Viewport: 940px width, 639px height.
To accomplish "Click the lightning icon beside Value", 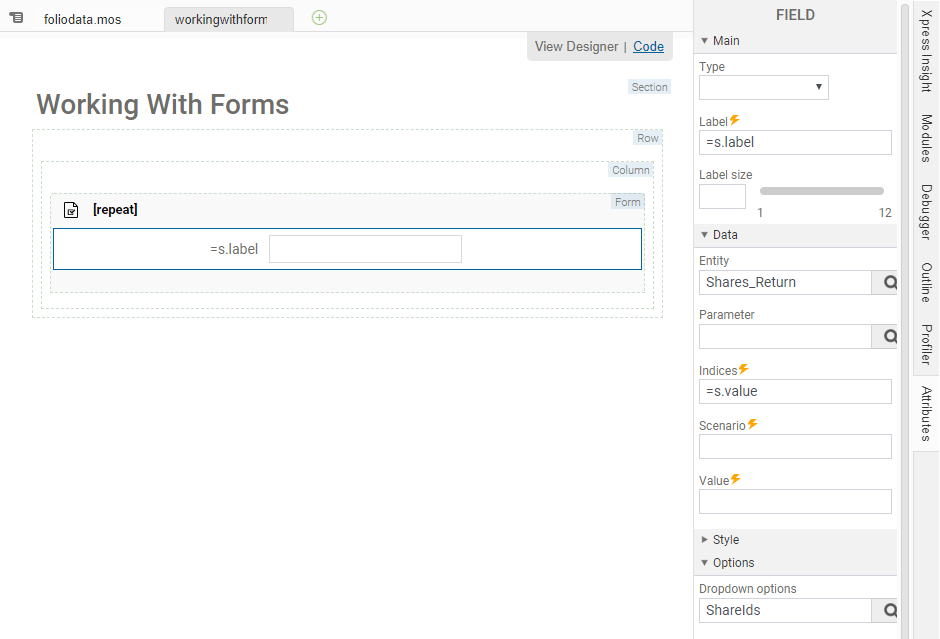I will (736, 480).
